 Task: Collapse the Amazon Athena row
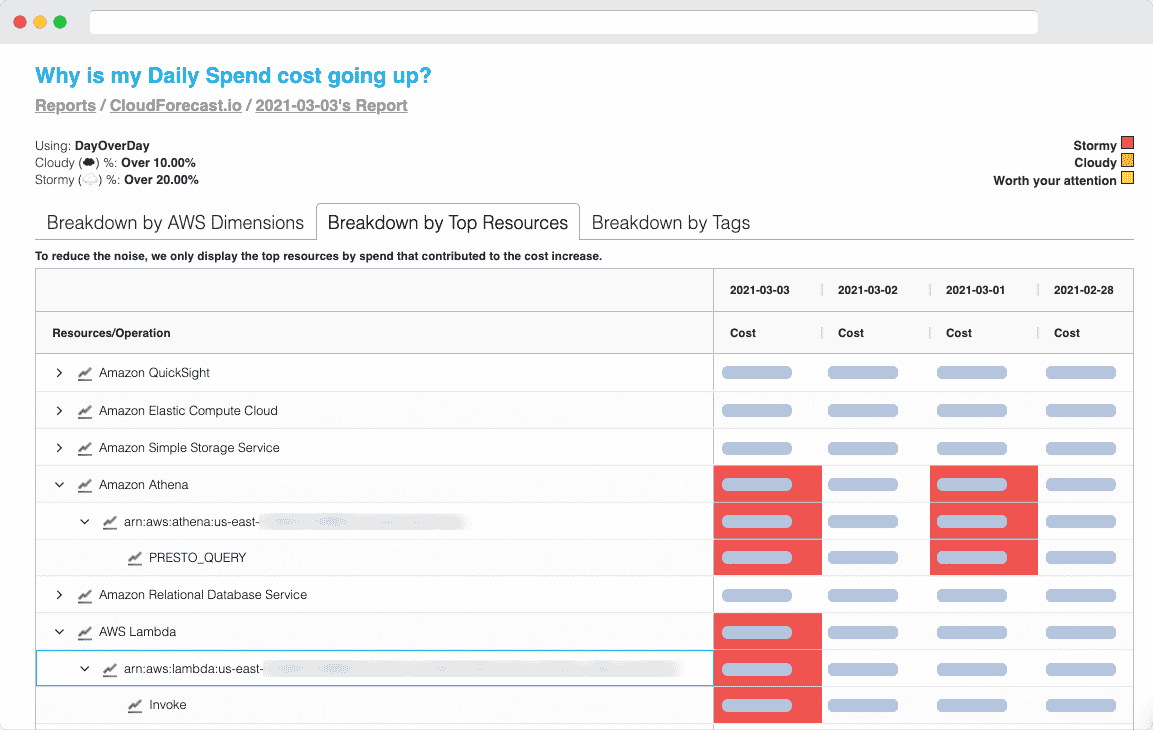[60, 485]
